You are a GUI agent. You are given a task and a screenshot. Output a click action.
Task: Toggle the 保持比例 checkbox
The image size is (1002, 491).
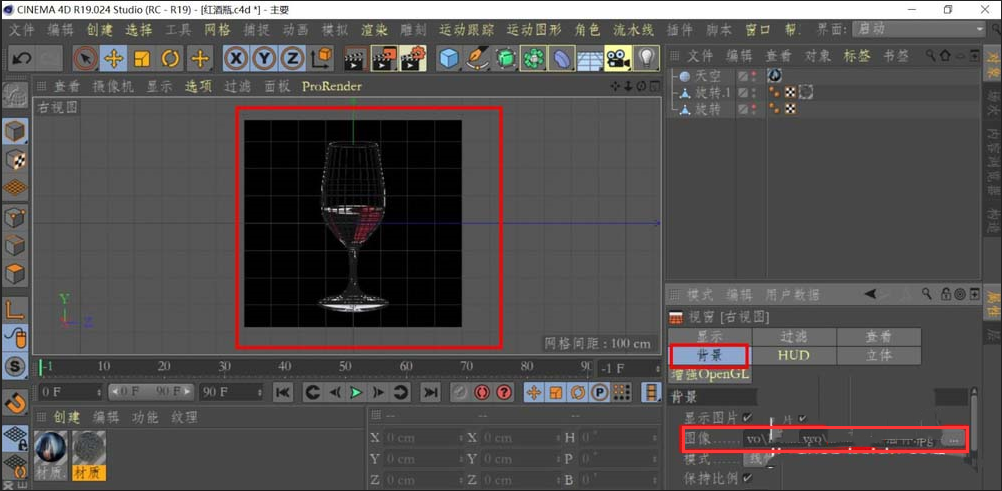coord(748,479)
